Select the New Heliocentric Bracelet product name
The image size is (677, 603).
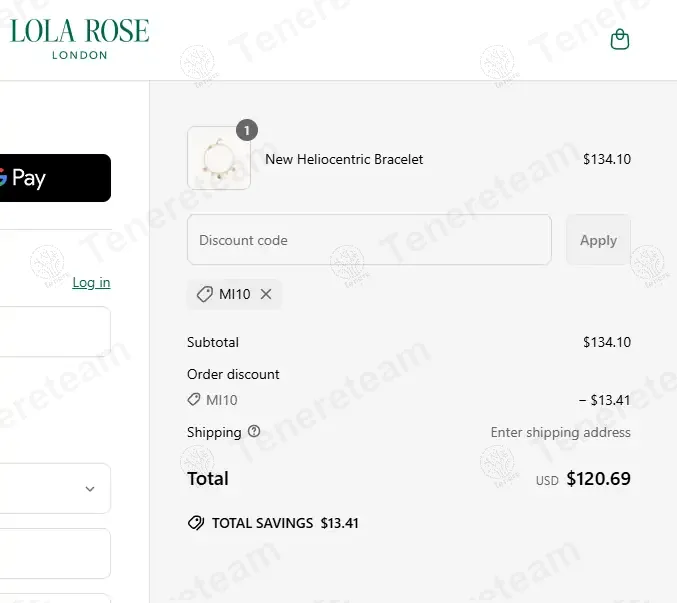(344, 159)
